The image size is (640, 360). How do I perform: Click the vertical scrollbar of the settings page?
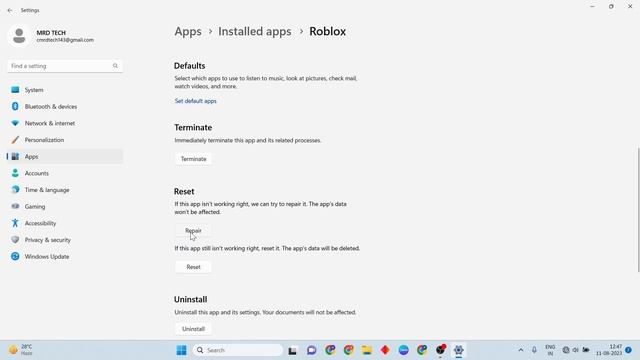(x=638, y=209)
